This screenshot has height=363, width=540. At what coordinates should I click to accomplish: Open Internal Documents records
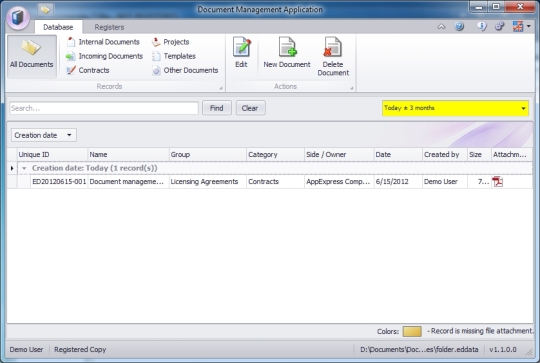click(103, 42)
